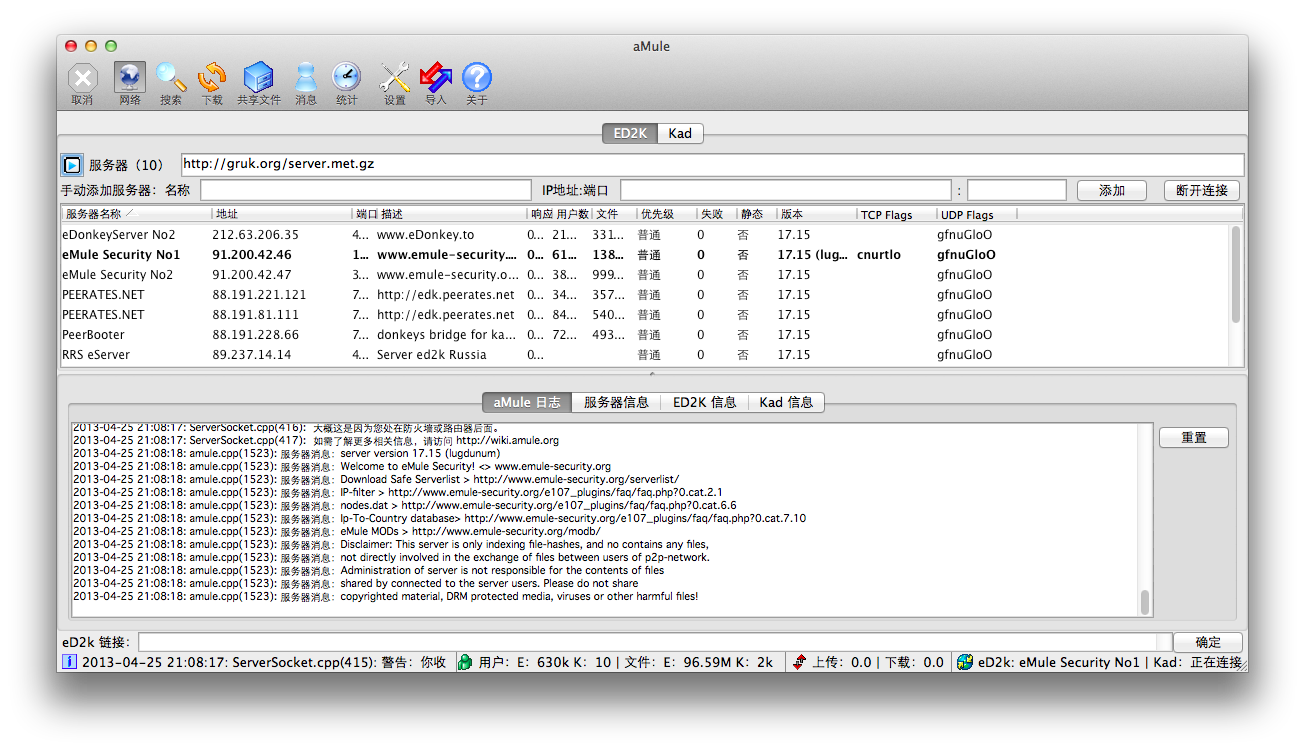Sort by 用户数 column header
Viewport: 1305px width, 751px height.
tap(573, 214)
